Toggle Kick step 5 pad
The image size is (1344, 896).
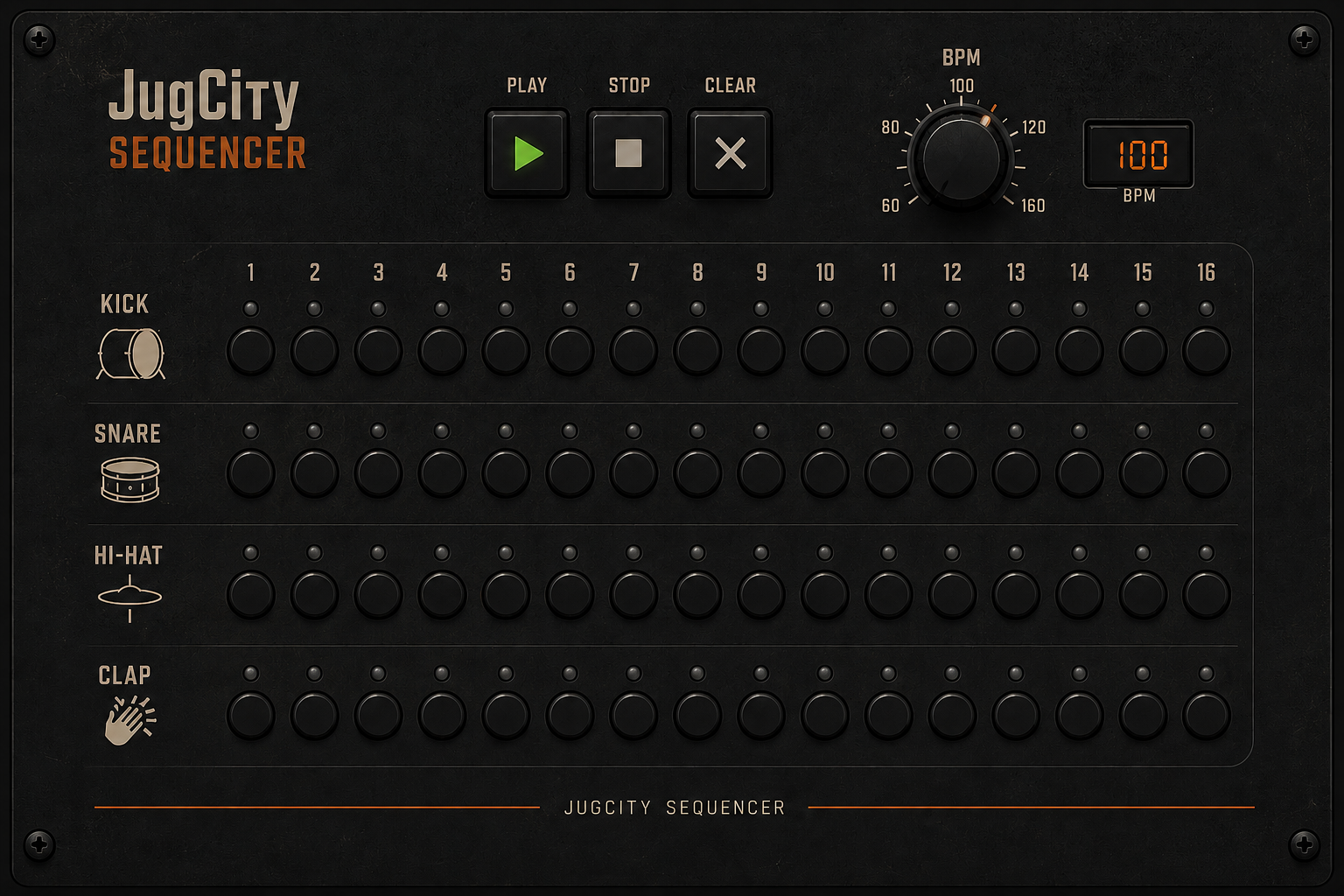tap(506, 351)
